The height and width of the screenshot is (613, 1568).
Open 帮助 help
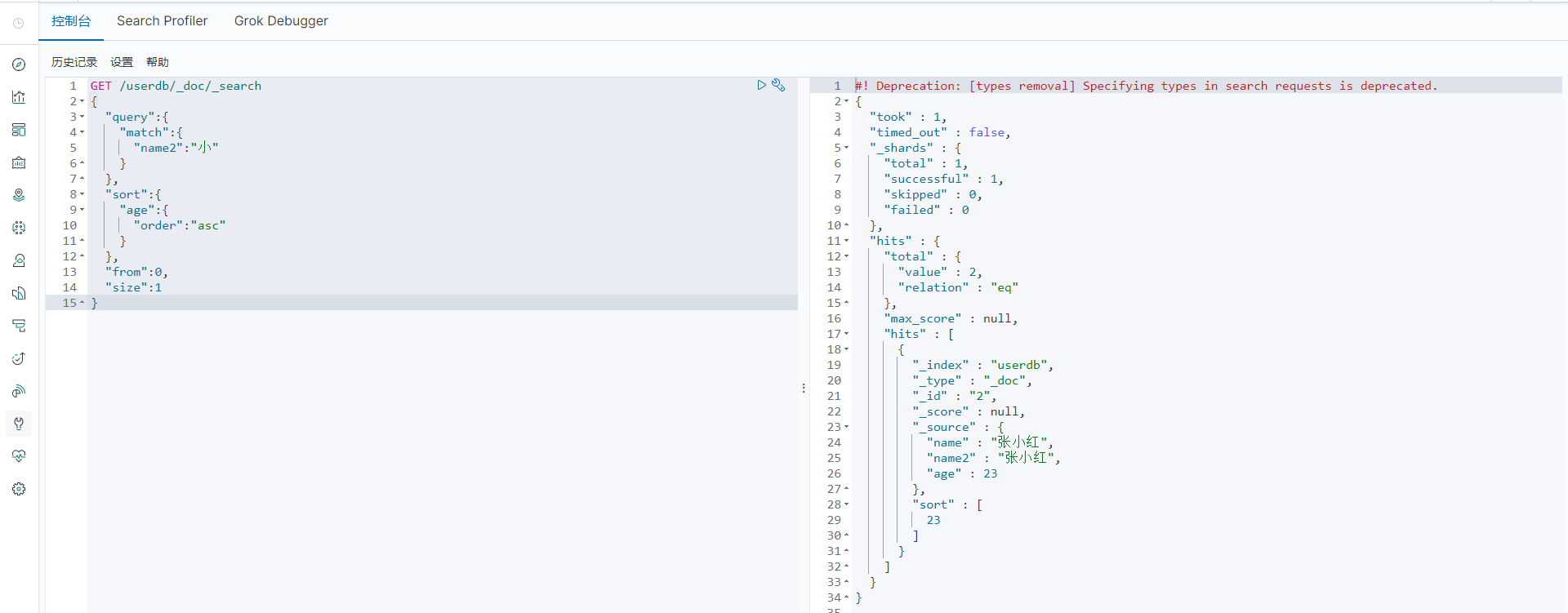pyautogui.click(x=158, y=62)
